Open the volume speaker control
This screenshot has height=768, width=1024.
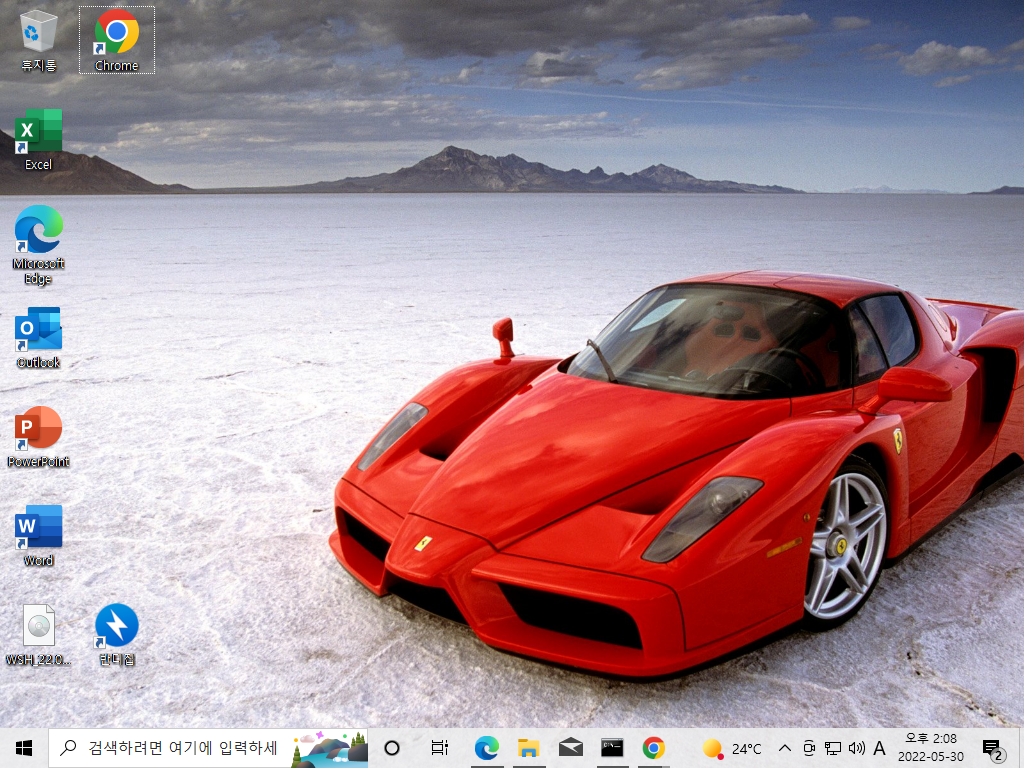856,748
